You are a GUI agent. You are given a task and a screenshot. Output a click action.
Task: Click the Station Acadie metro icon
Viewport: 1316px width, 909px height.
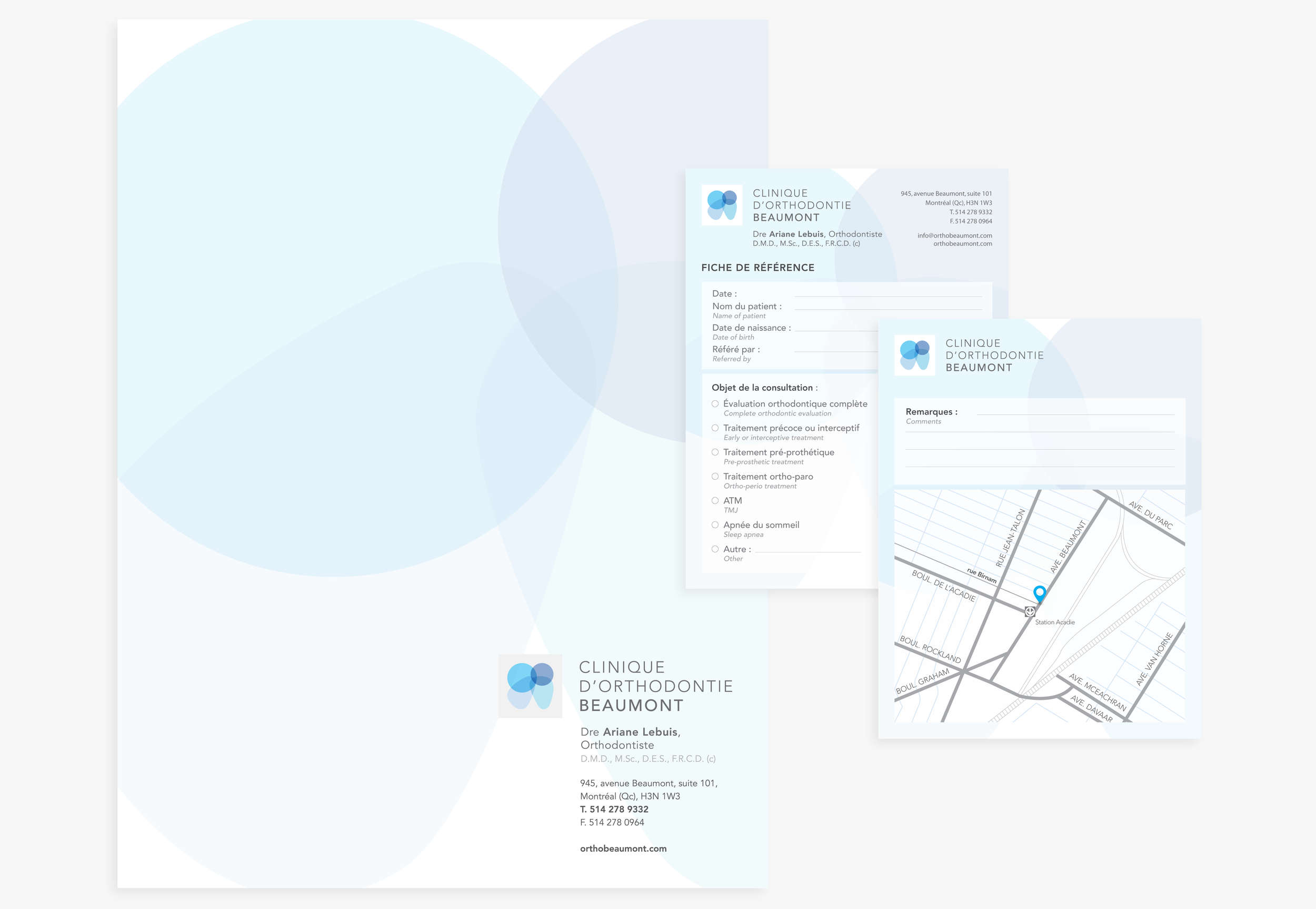coord(1030,611)
